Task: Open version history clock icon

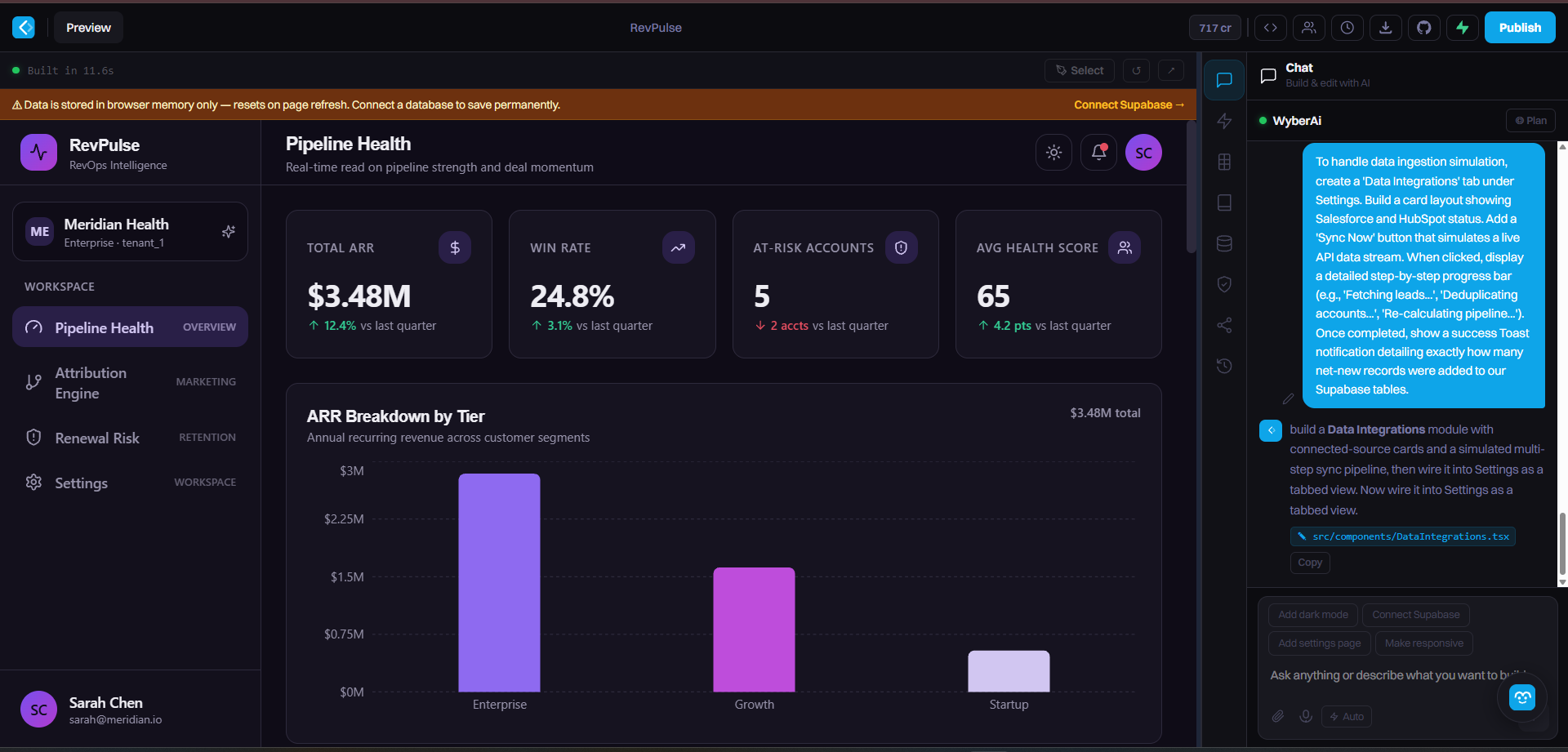Action: pyautogui.click(x=1347, y=28)
